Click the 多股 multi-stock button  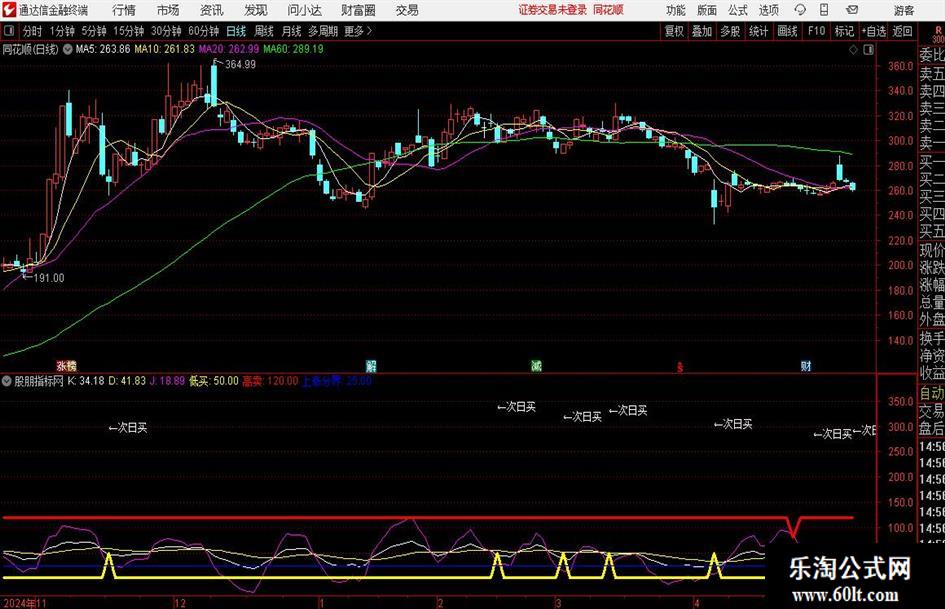[730, 31]
